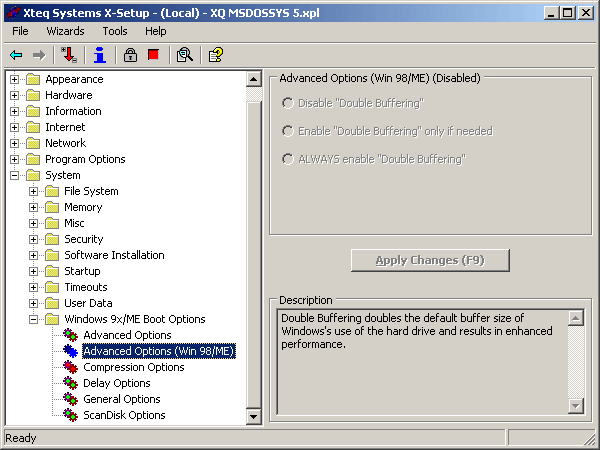This screenshot has width=600, height=450.
Task: Select Disable "Double Buffering" radio button
Action: (288, 103)
